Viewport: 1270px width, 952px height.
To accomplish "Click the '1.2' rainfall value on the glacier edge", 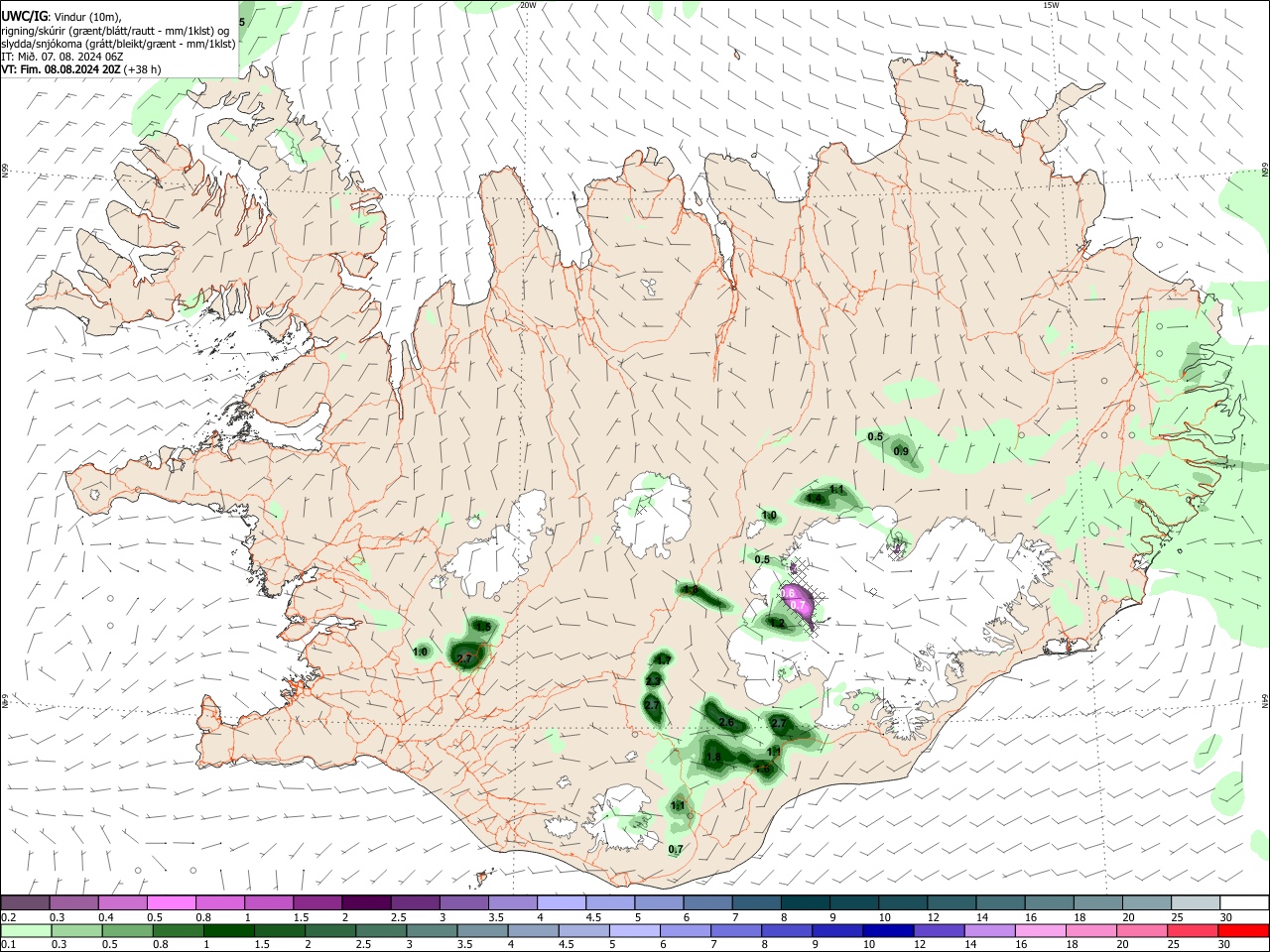I will click(778, 623).
